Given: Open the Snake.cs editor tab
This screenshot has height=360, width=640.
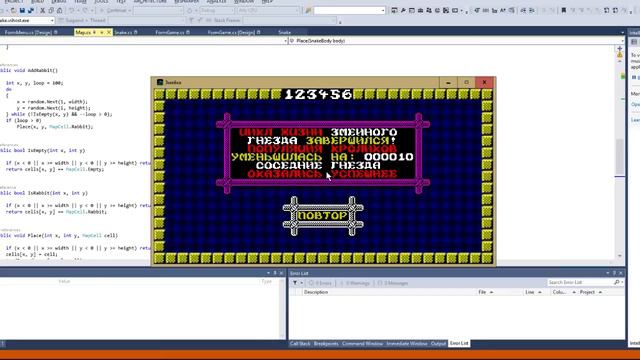Looking at the screenshot, I should coord(125,32).
